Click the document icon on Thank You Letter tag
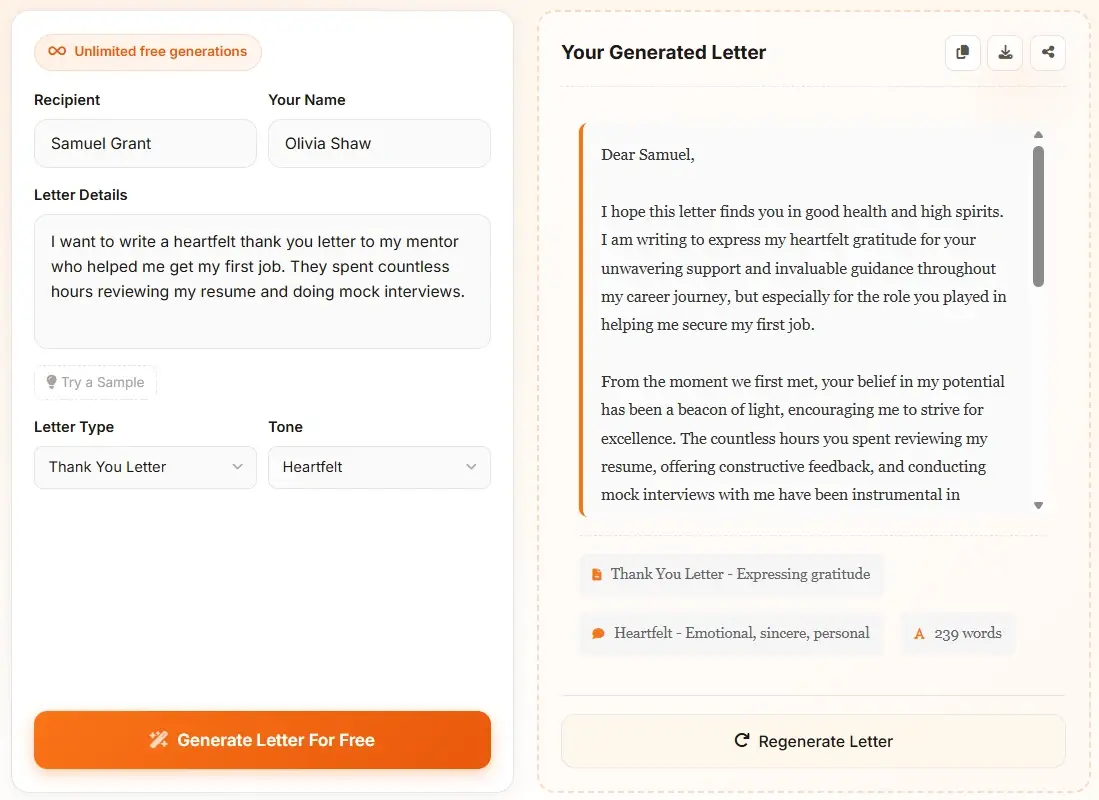 point(597,575)
